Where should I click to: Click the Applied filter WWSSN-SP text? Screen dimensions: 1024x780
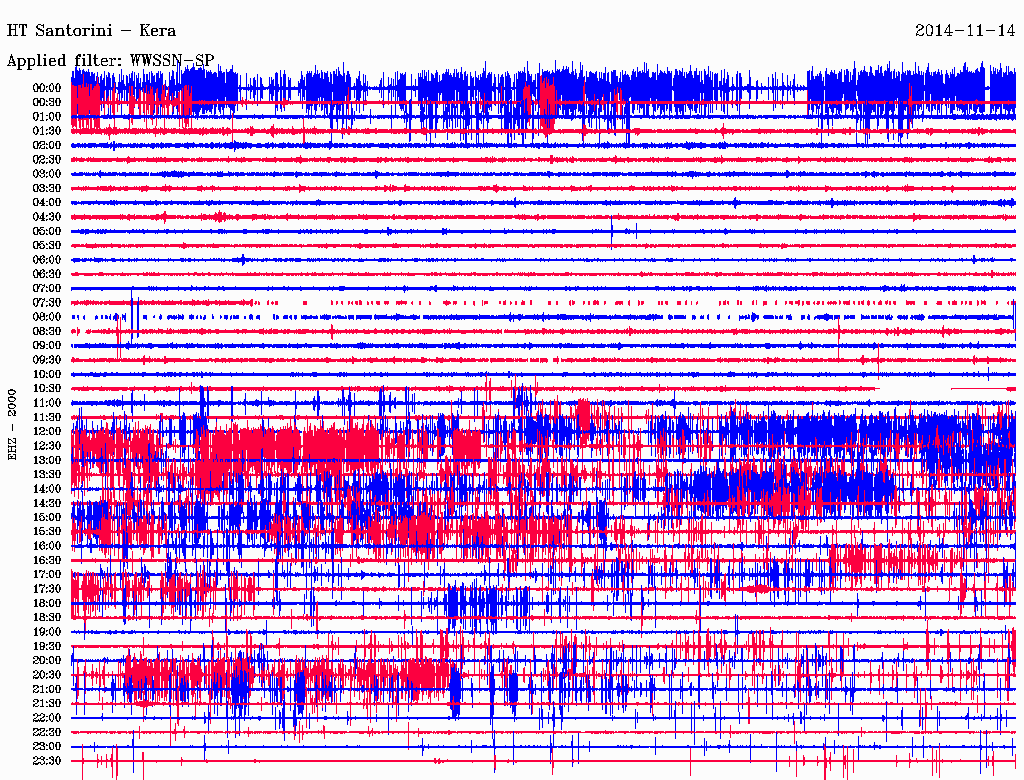click(111, 61)
